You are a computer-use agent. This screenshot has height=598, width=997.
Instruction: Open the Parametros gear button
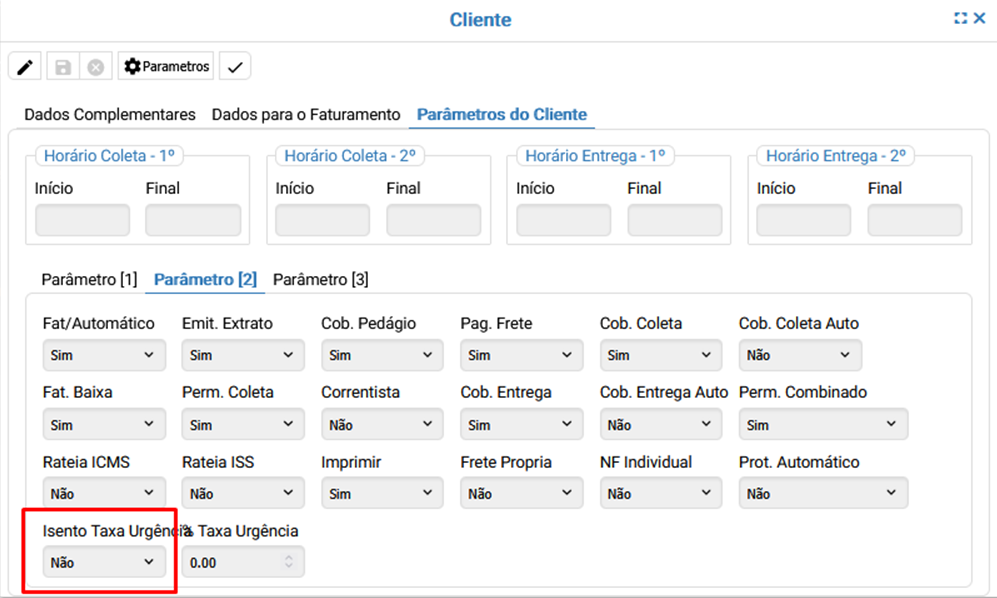pyautogui.click(x=167, y=67)
